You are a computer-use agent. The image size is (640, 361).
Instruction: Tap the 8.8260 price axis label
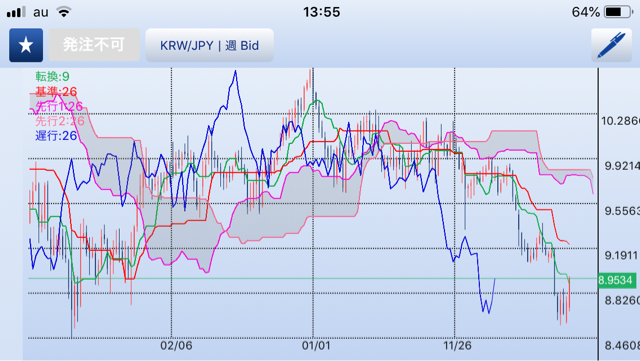click(622, 301)
